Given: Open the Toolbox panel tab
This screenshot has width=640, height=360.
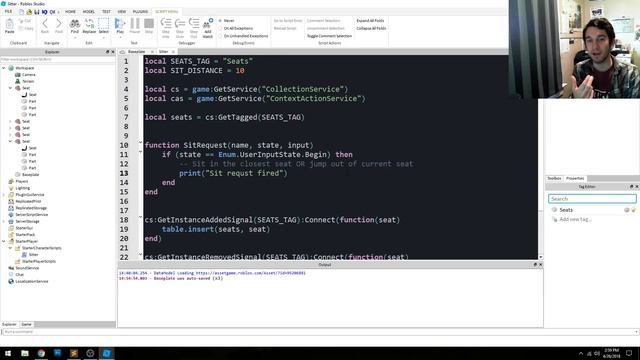Looking at the screenshot, I should pyautogui.click(x=554, y=178).
